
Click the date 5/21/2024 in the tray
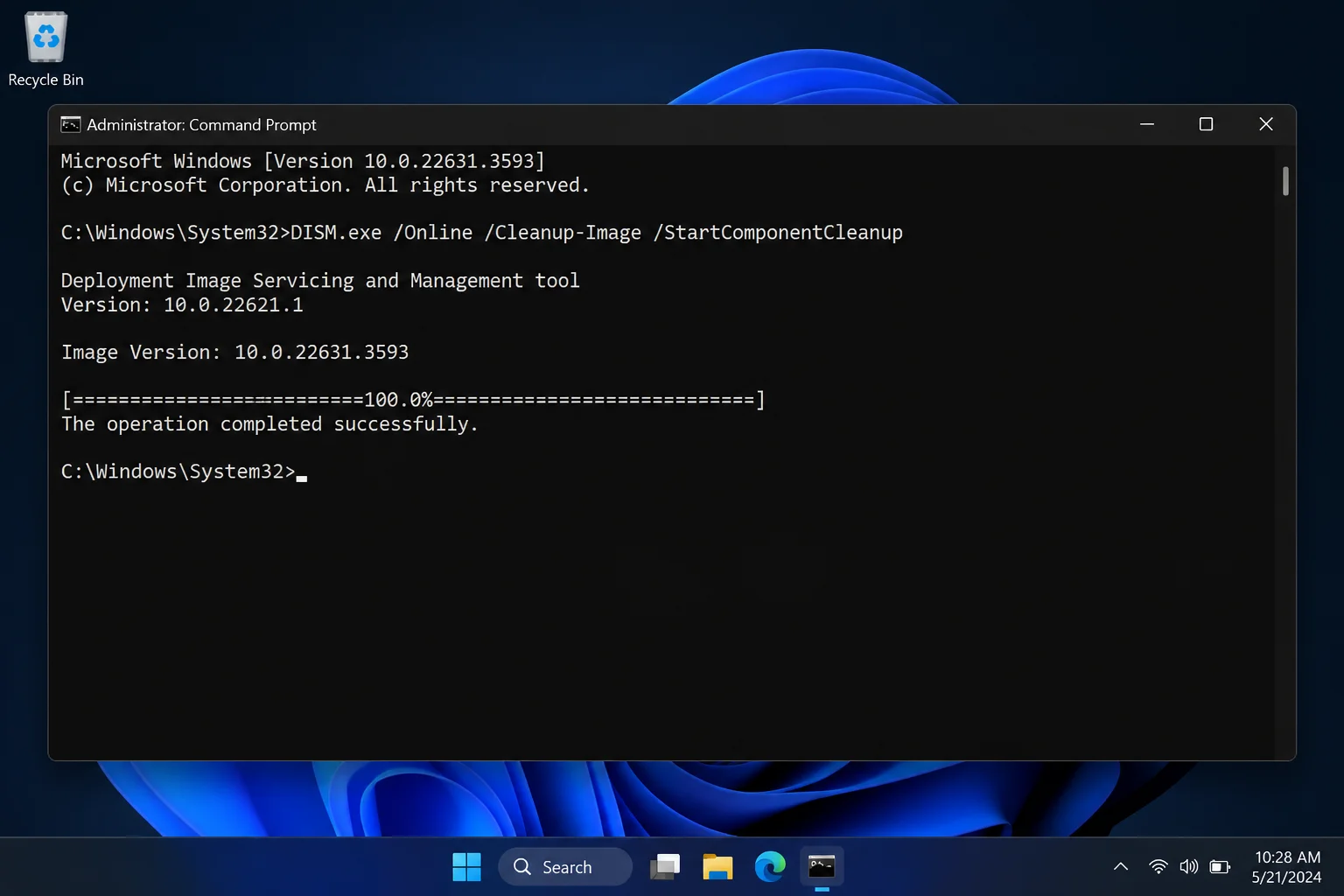coord(1286,877)
